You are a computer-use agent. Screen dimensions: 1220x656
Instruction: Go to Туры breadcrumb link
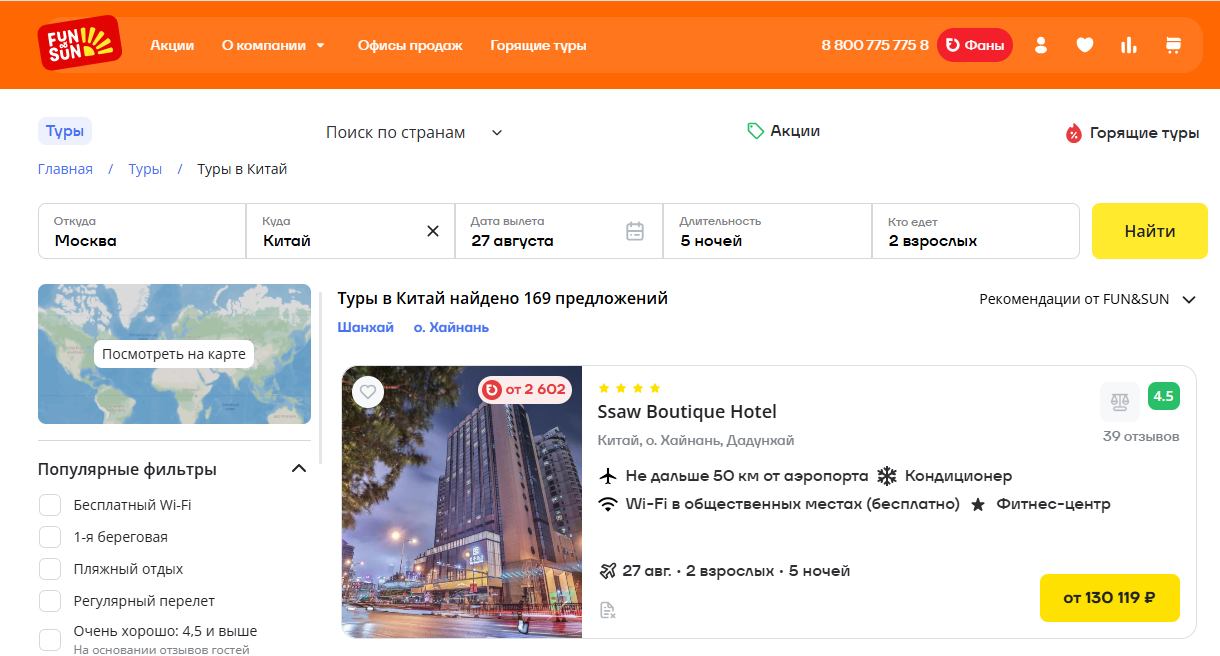[x=145, y=169]
